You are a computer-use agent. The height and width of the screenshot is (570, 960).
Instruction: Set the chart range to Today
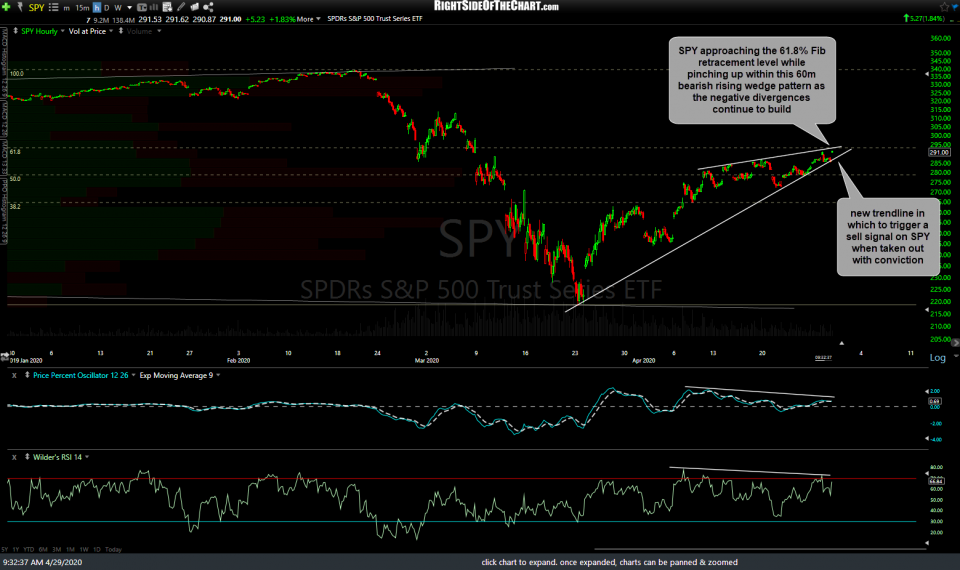coord(113,549)
